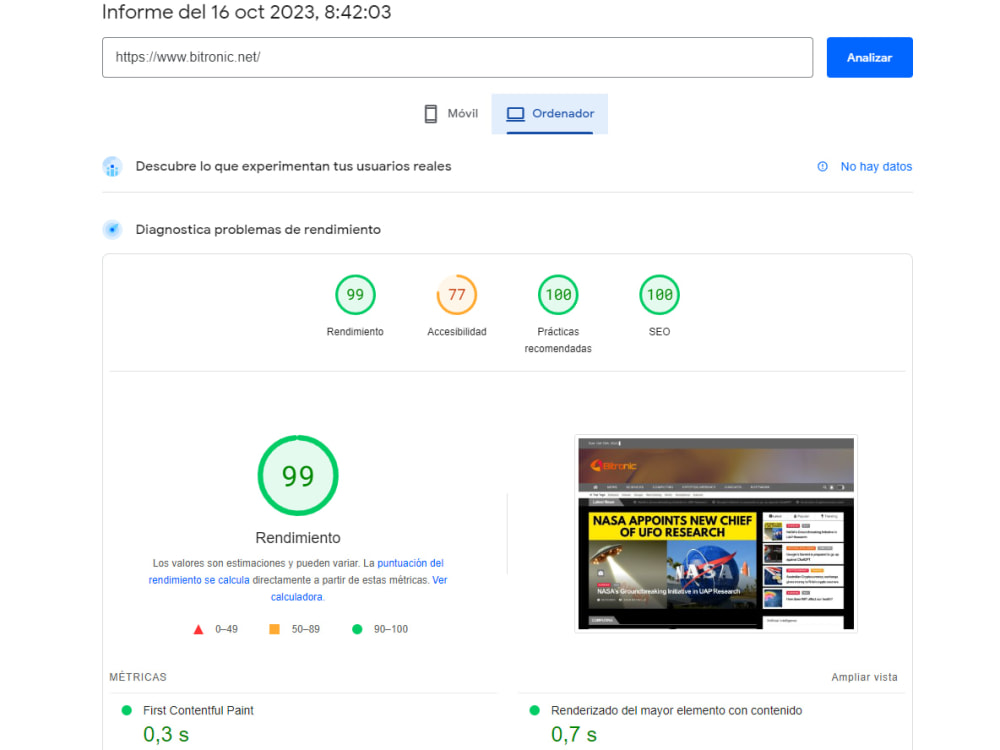The width and height of the screenshot is (1000, 750).
Task: Jump to the Rendimiento 99 score gauge
Action: coord(355,295)
